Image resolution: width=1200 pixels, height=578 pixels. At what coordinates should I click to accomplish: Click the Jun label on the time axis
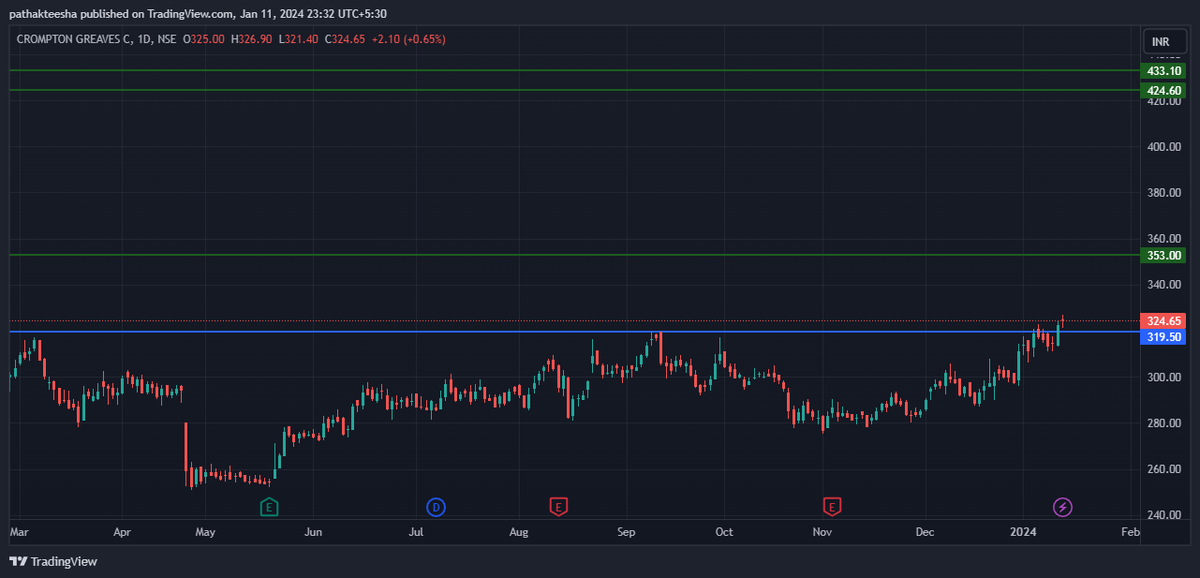coord(314,533)
